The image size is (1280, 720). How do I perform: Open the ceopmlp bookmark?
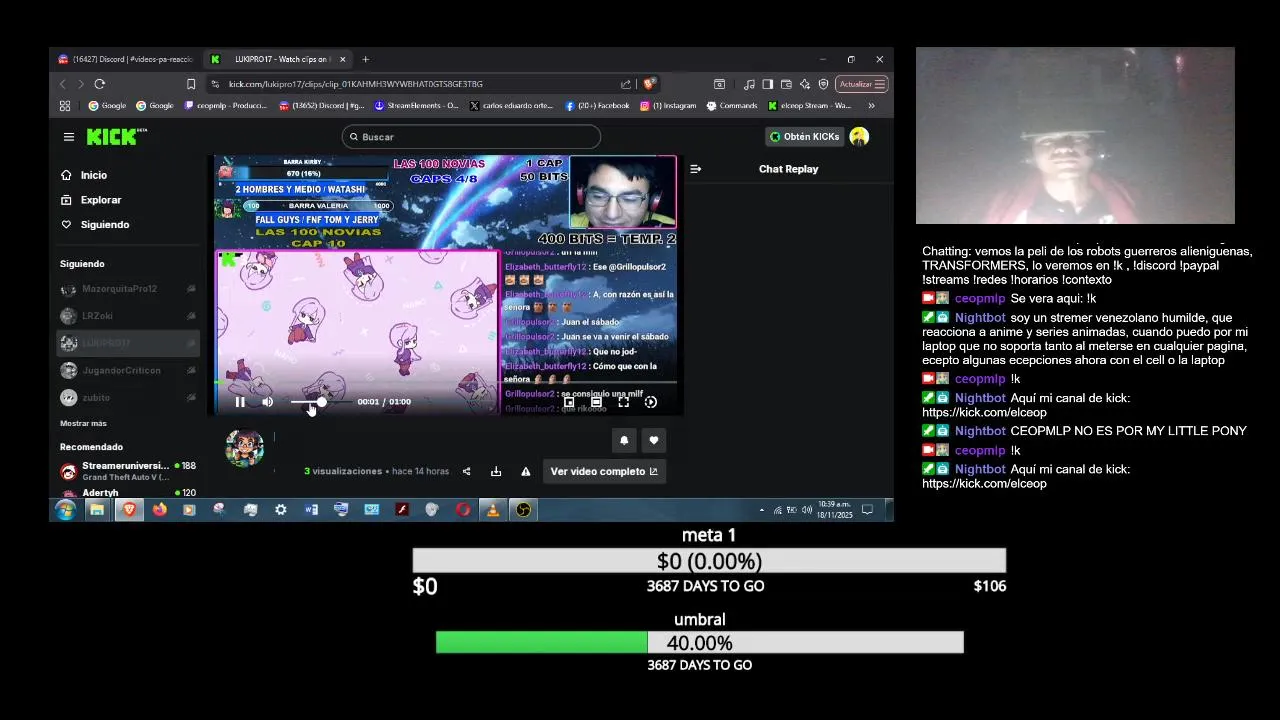pyautogui.click(x=226, y=105)
